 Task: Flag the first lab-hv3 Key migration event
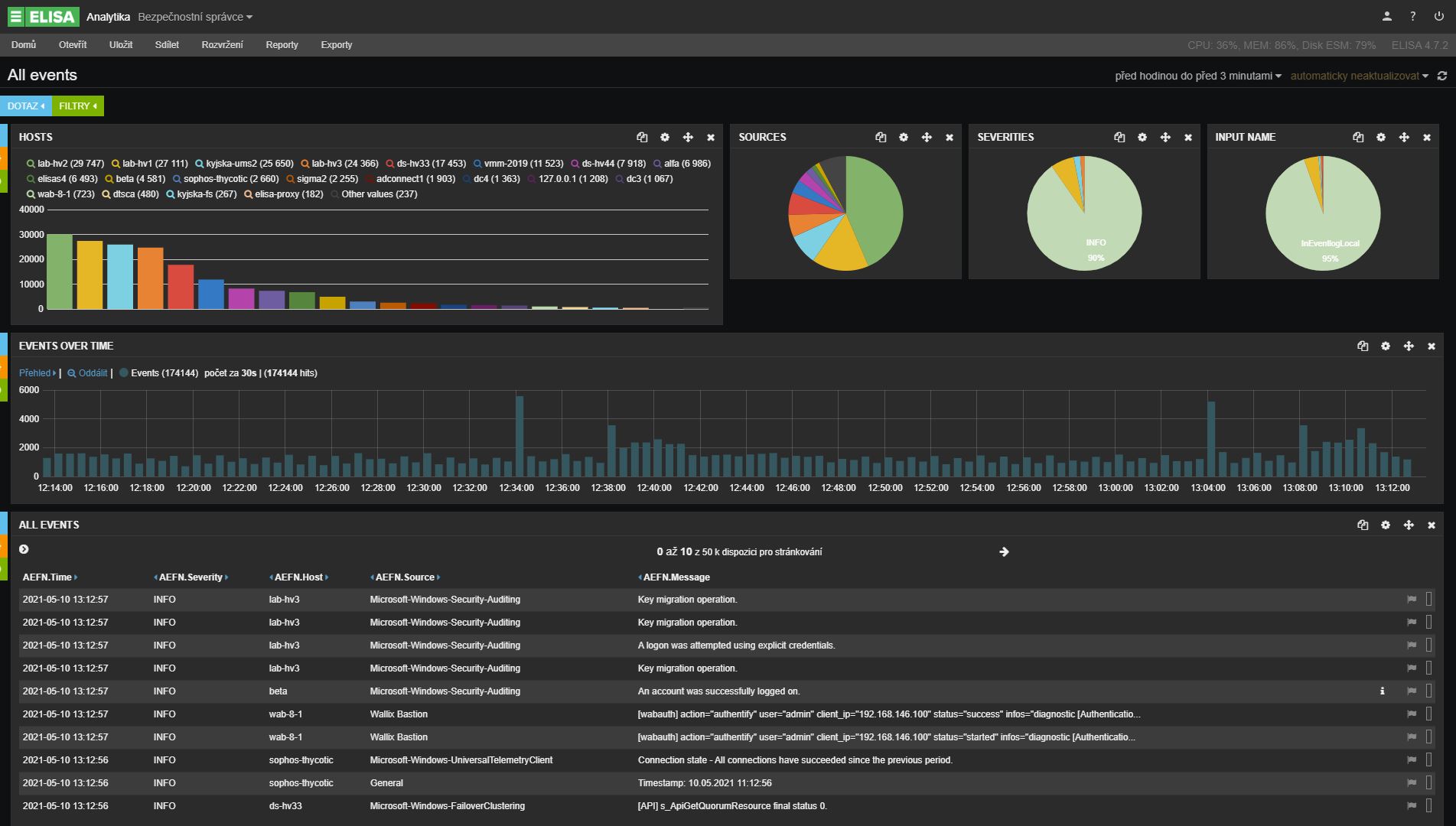point(1412,599)
